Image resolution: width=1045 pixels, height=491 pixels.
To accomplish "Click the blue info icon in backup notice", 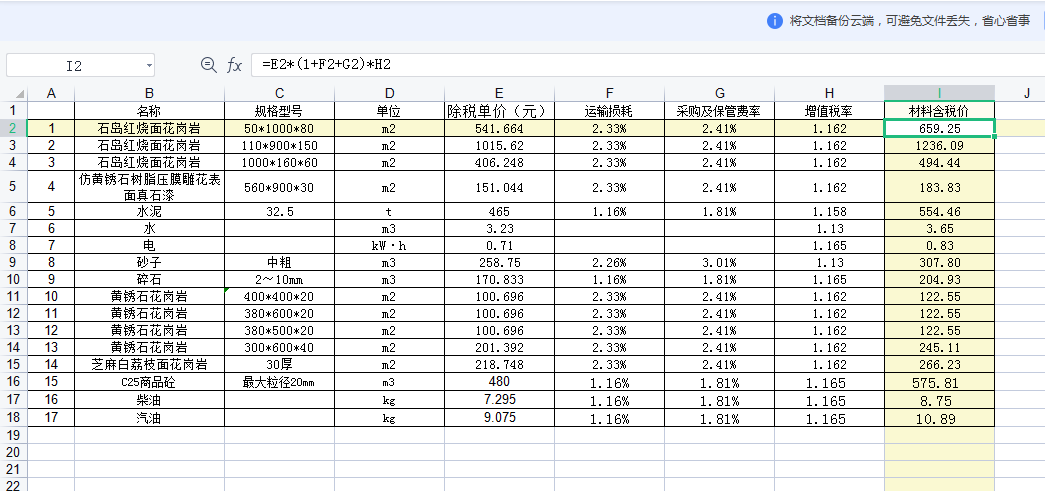I will (x=774, y=21).
